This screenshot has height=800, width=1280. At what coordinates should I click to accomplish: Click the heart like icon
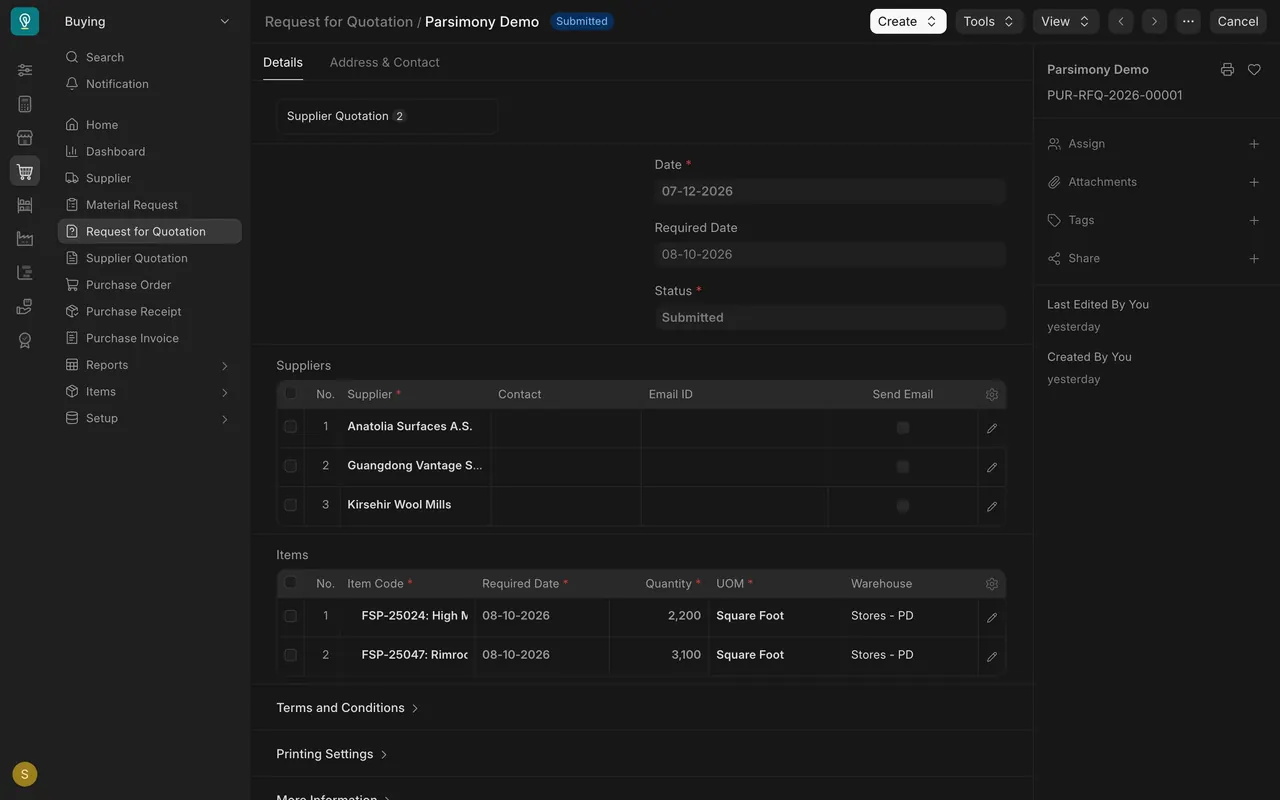coord(1254,69)
